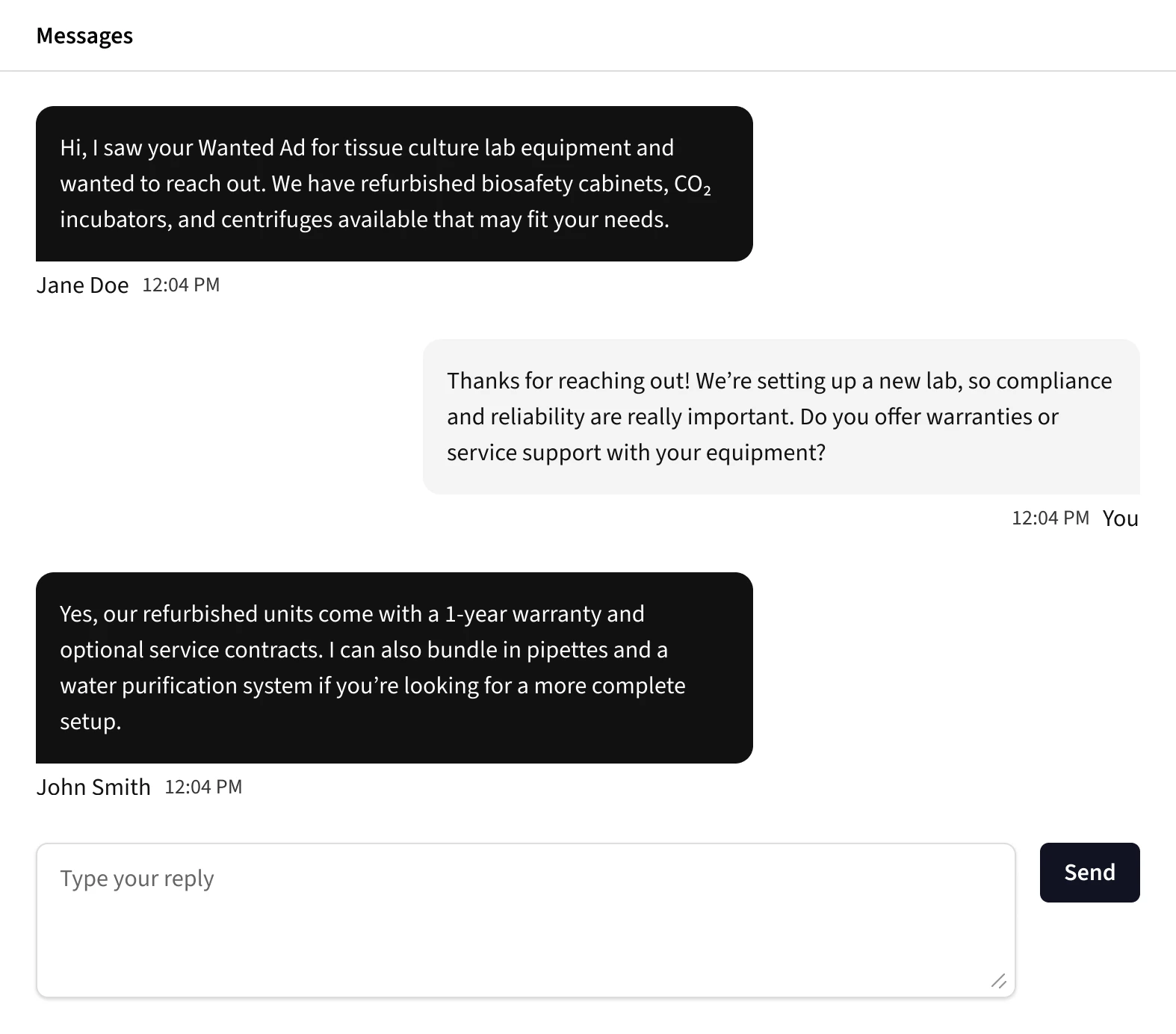The width and height of the screenshot is (1176, 1034).
Task: Click 'optional service contracts' in John's message
Action: 190,650
